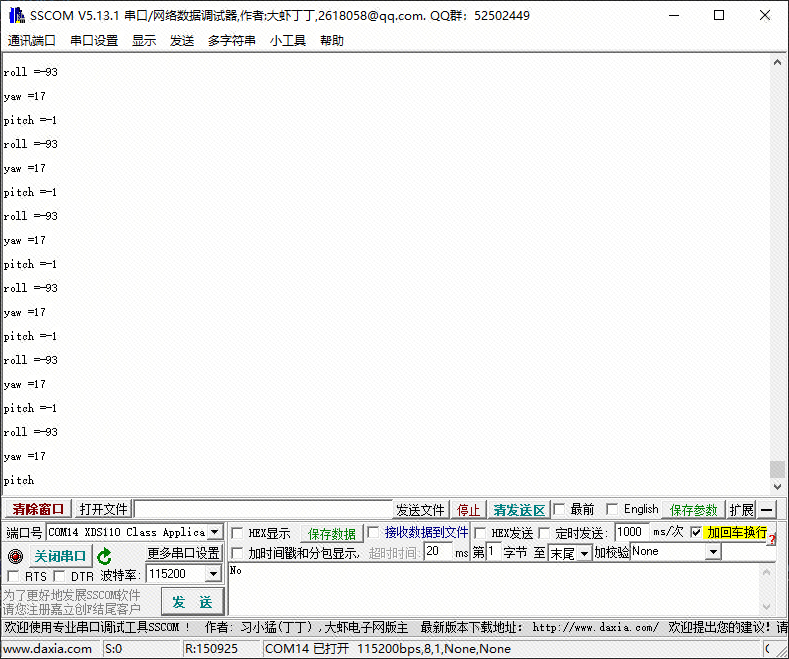The image size is (789, 659).
Task: Click the send area scroll down arrow
Action: pyautogui.click(x=766, y=607)
